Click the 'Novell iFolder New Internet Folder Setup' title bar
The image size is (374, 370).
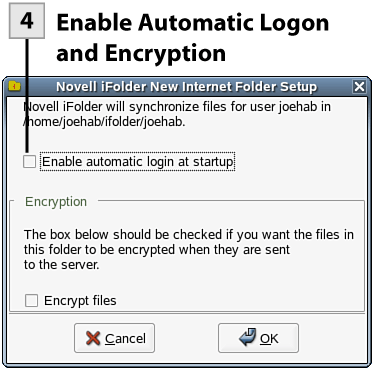click(187, 87)
